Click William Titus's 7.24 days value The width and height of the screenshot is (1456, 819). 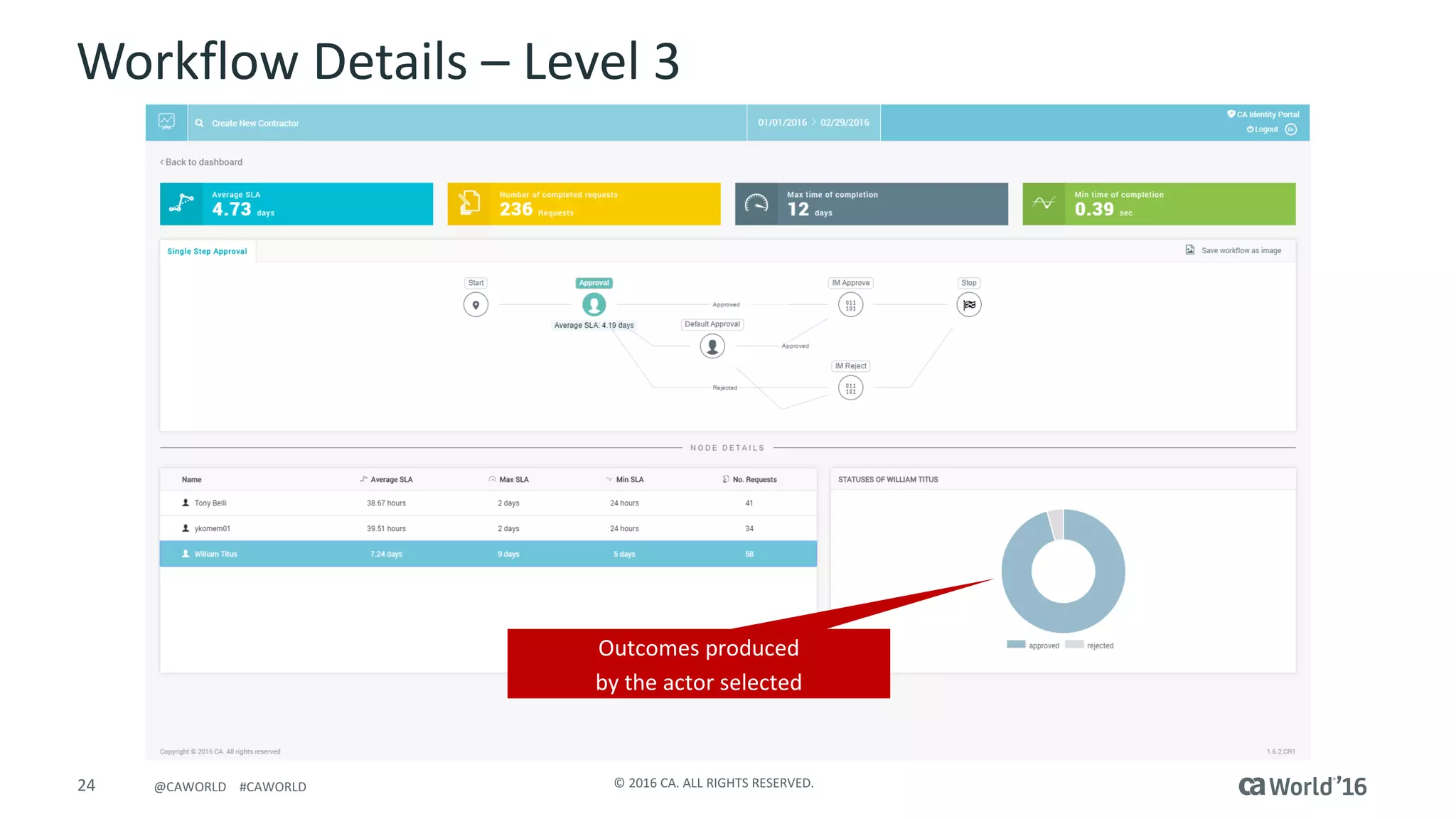386,555
